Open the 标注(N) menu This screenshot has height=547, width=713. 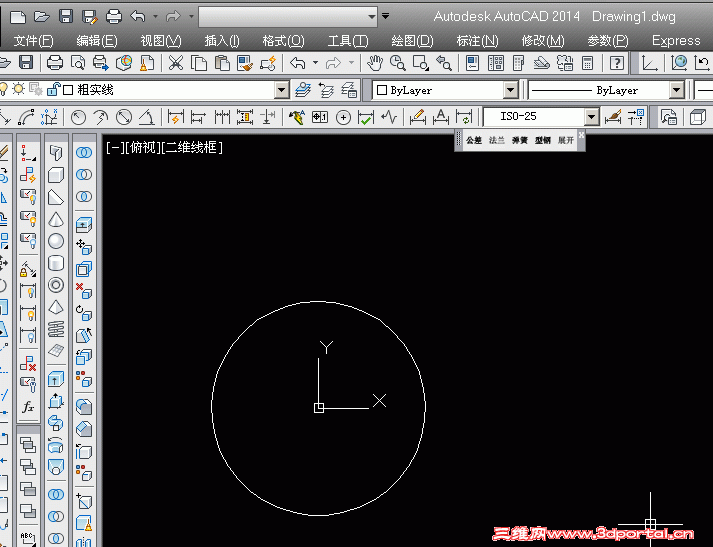coord(477,41)
